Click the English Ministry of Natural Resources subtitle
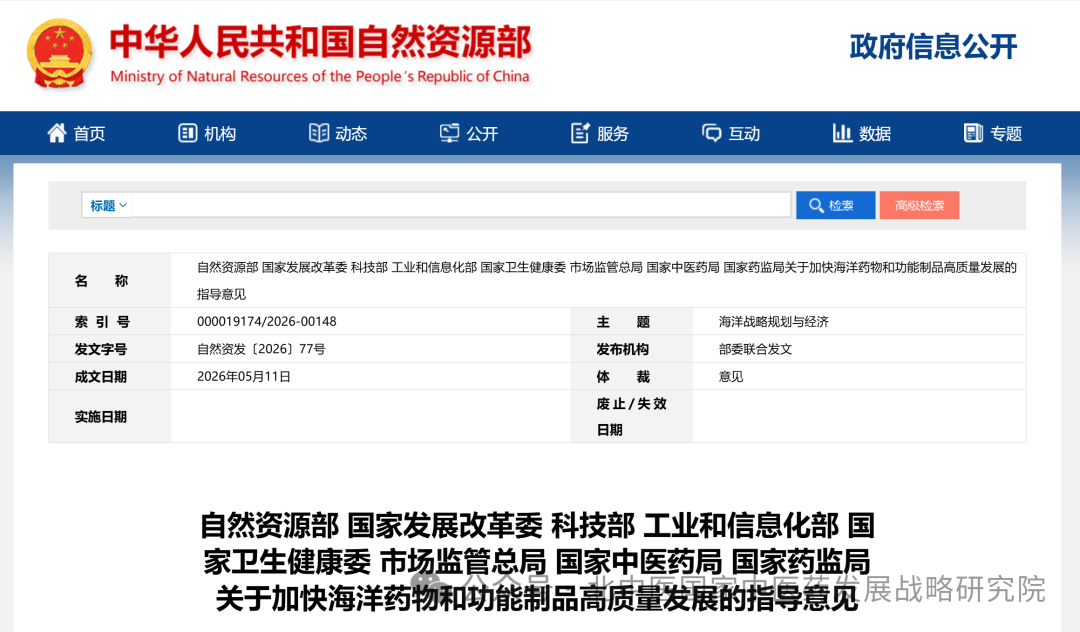 tap(320, 76)
